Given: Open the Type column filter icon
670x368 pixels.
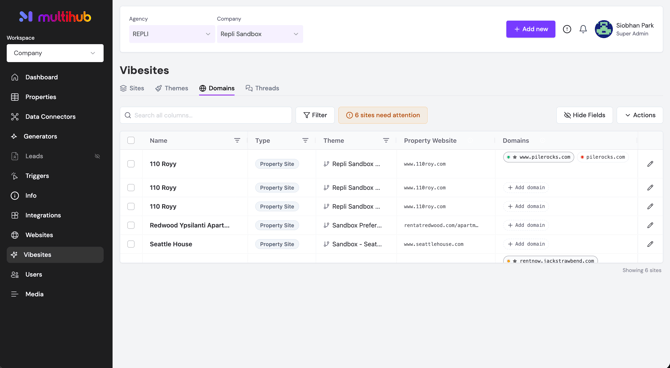Looking at the screenshot, I should [x=305, y=141].
